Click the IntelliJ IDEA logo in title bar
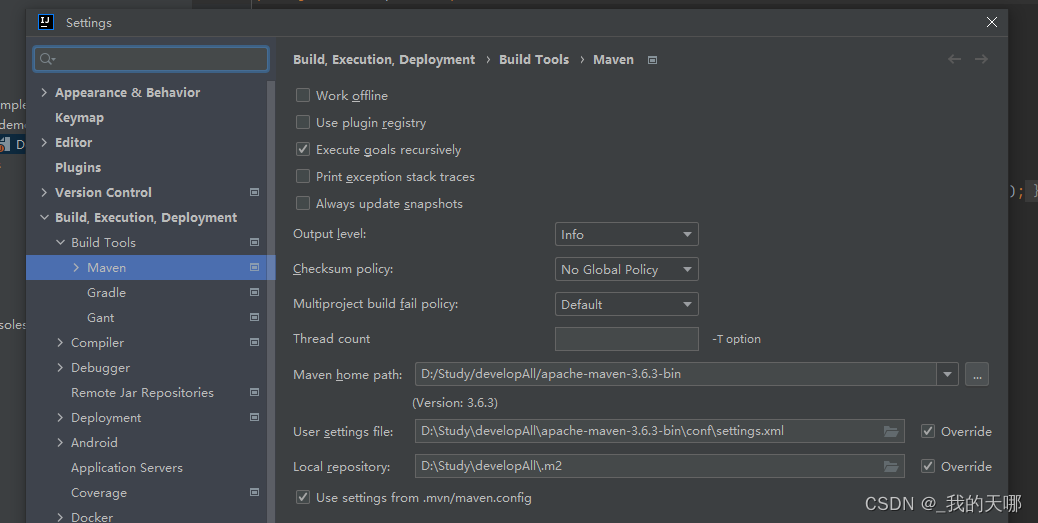This screenshot has height=523, width=1038. (46, 22)
